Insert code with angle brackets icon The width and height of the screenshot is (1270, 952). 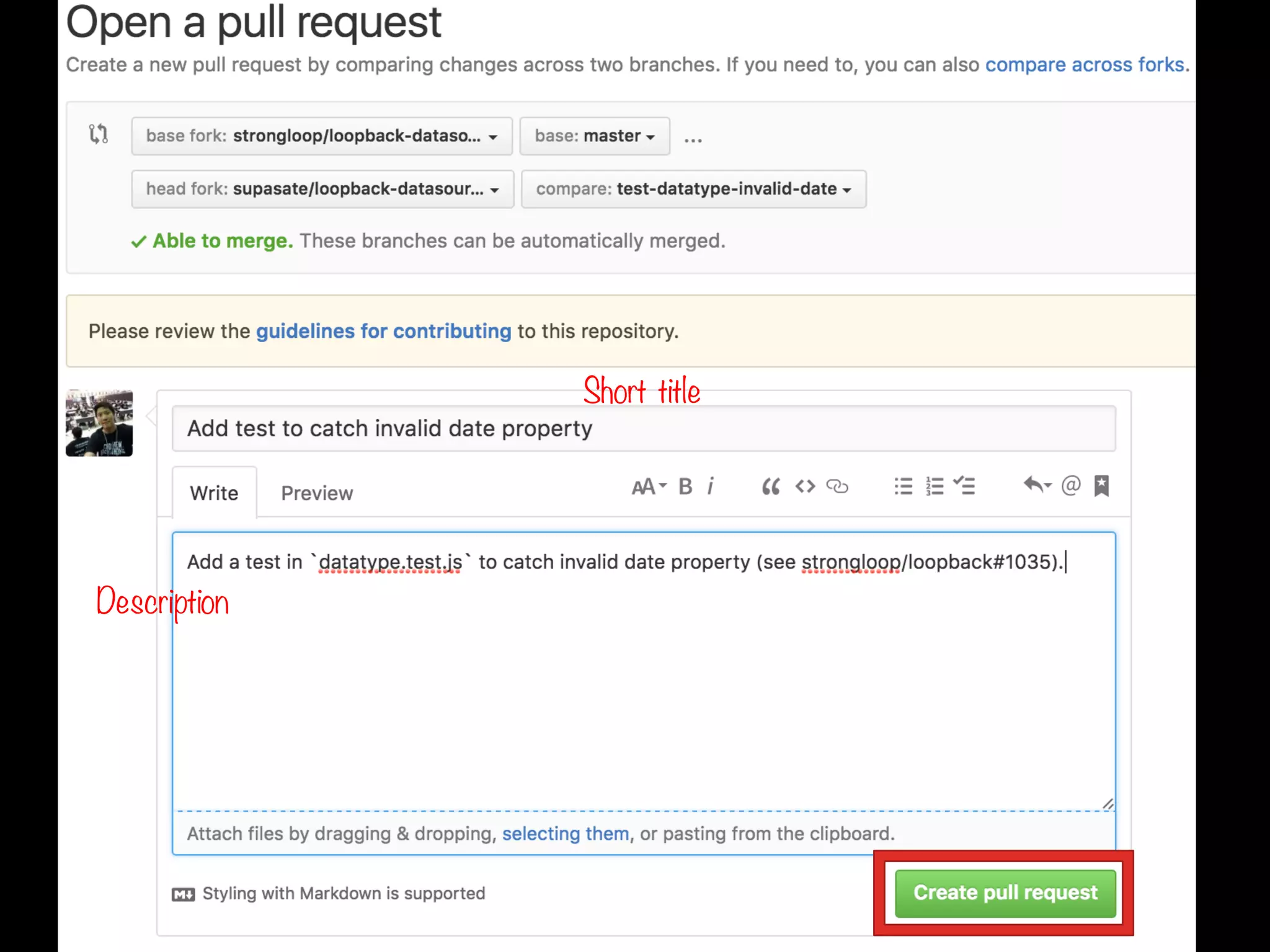coord(805,487)
